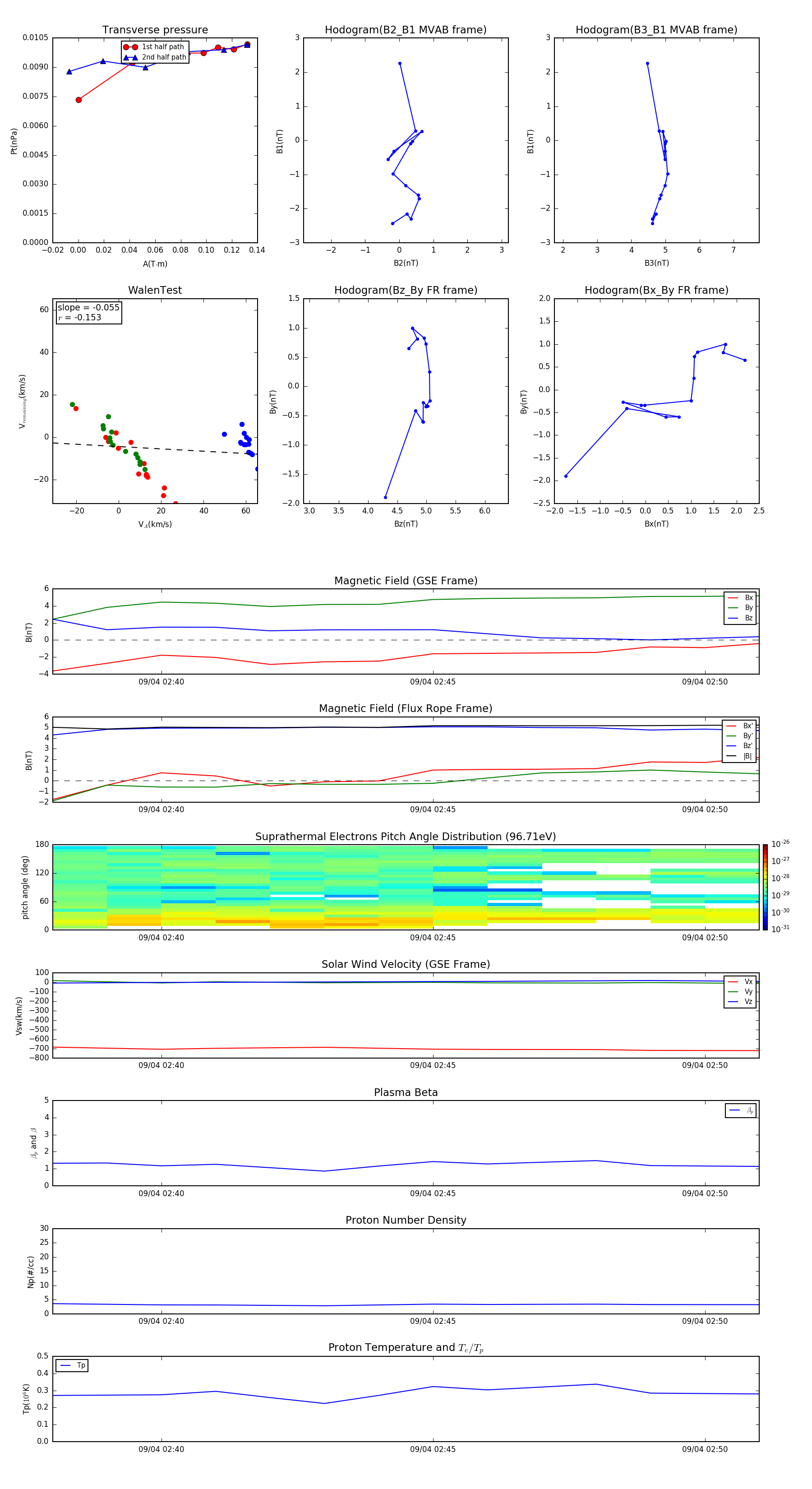Click the pitch angle color scale bar
Image resolution: width=812 pixels, height=1489 pixels.
(765, 887)
